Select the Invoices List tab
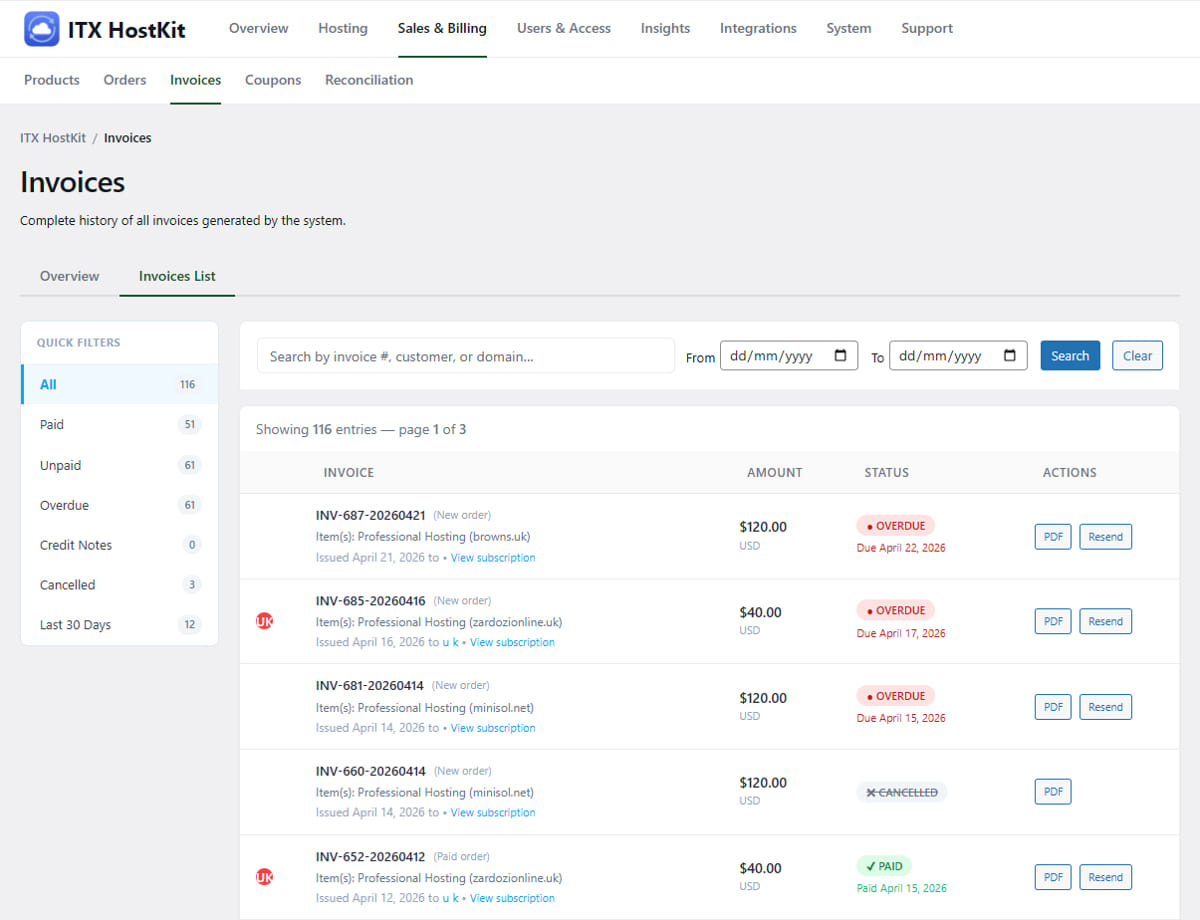 (177, 276)
